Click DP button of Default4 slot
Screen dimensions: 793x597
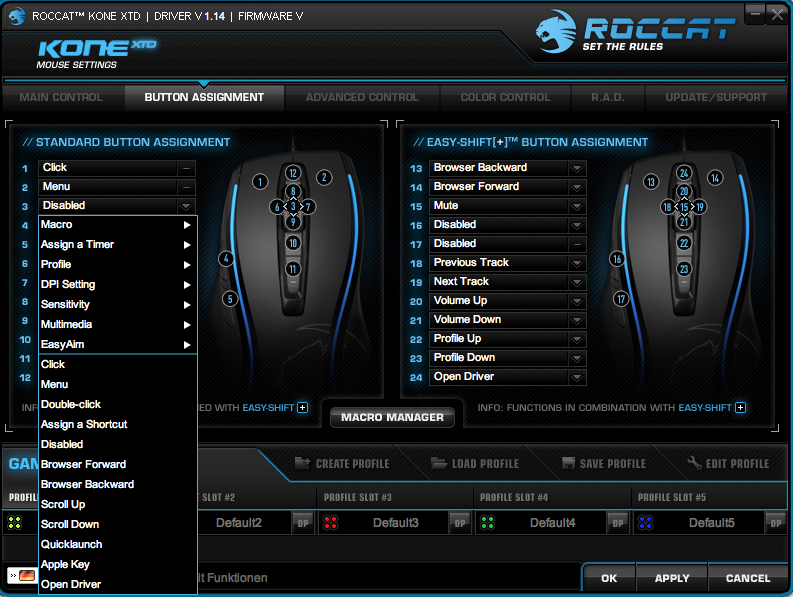pos(618,523)
